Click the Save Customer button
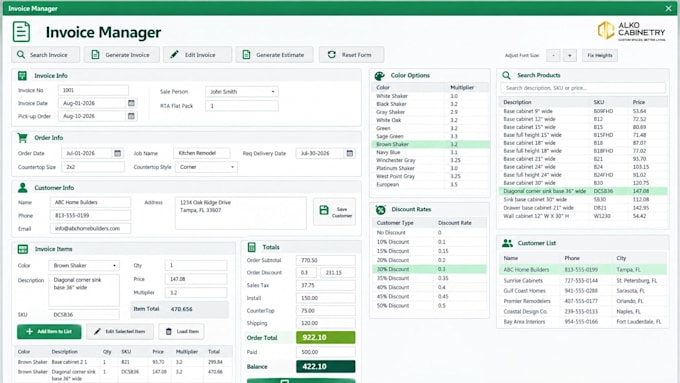 coord(334,212)
